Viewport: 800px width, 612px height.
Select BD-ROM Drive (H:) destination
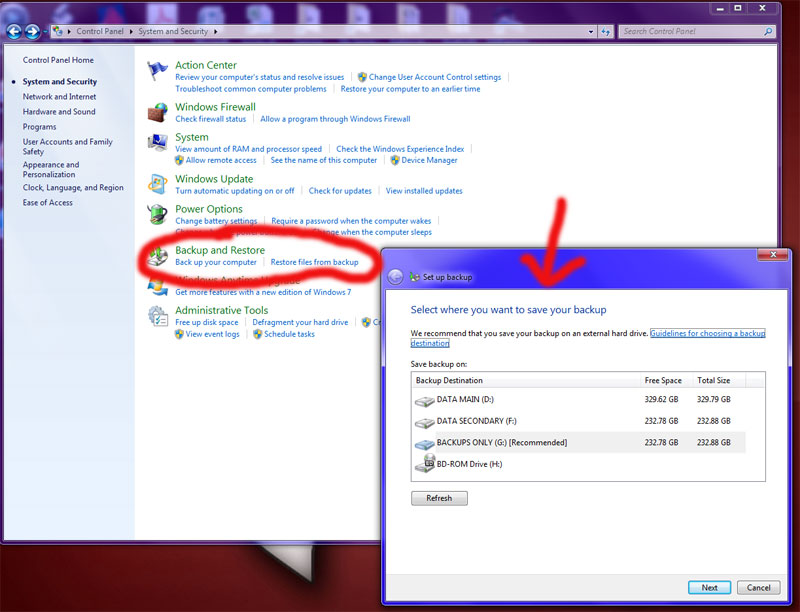(579, 464)
